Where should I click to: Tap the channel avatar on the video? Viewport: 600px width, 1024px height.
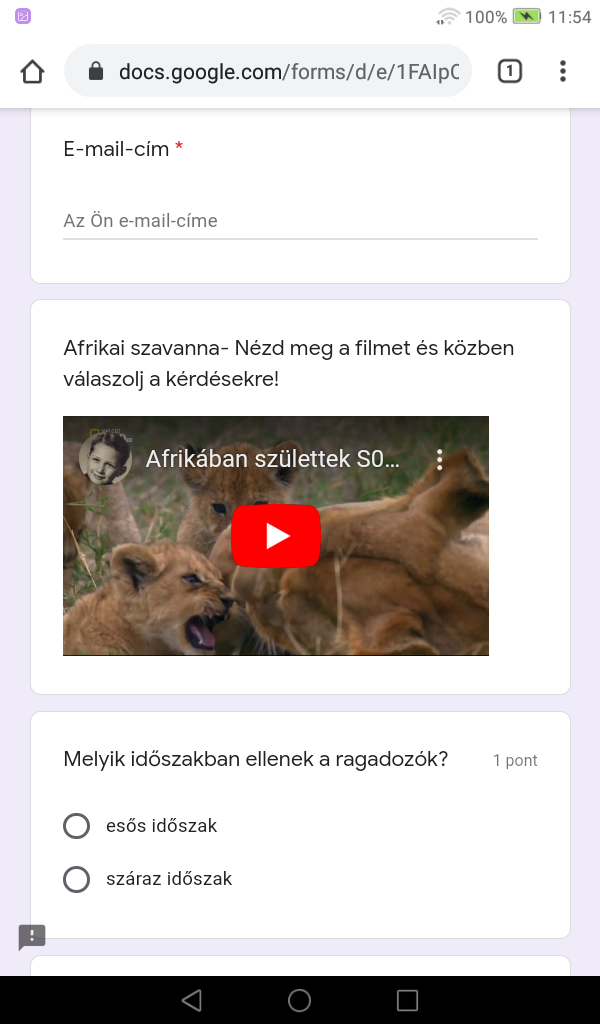point(105,458)
